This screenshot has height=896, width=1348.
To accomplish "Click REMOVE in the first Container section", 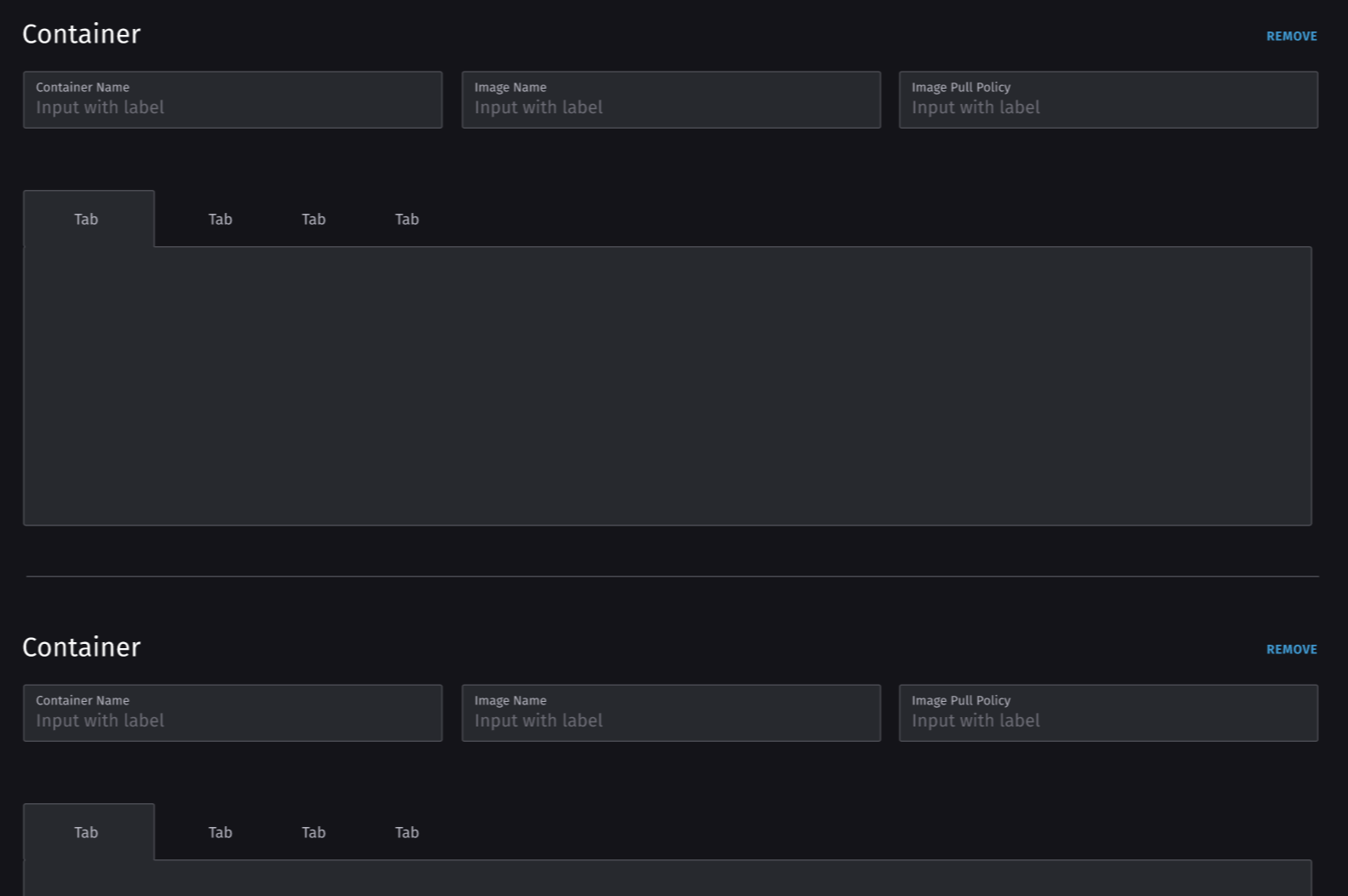I will pyautogui.click(x=1291, y=36).
